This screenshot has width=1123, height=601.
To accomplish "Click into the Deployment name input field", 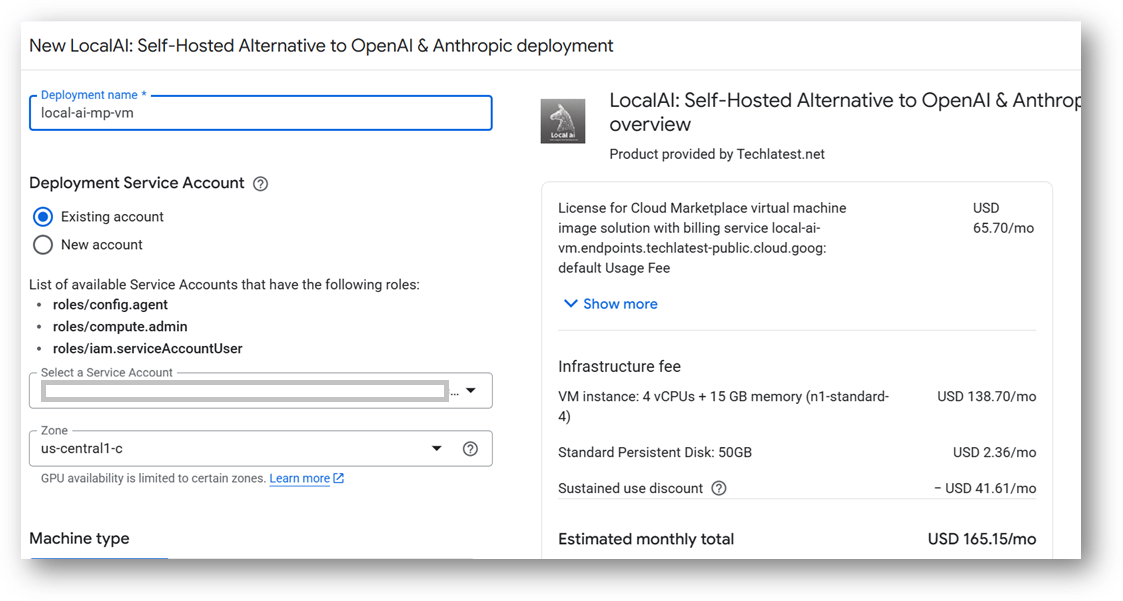I will [x=261, y=113].
